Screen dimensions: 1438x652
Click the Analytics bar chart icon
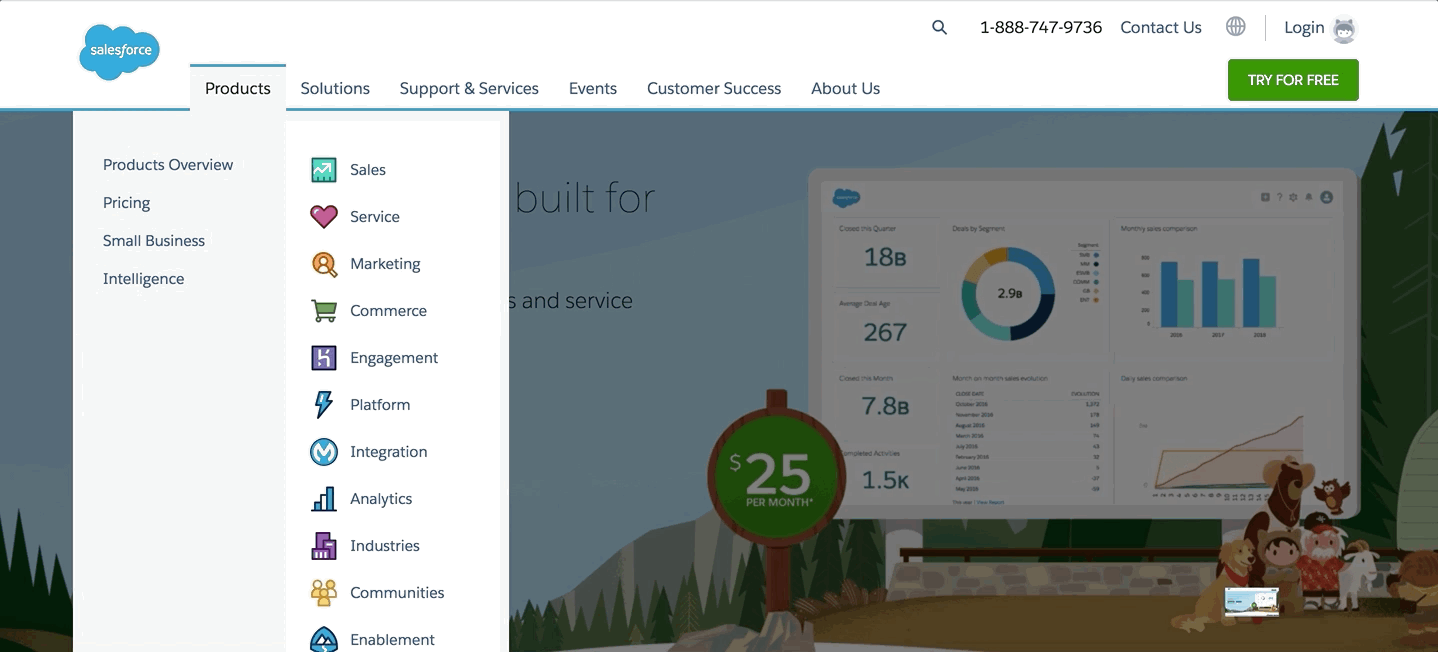(324, 499)
